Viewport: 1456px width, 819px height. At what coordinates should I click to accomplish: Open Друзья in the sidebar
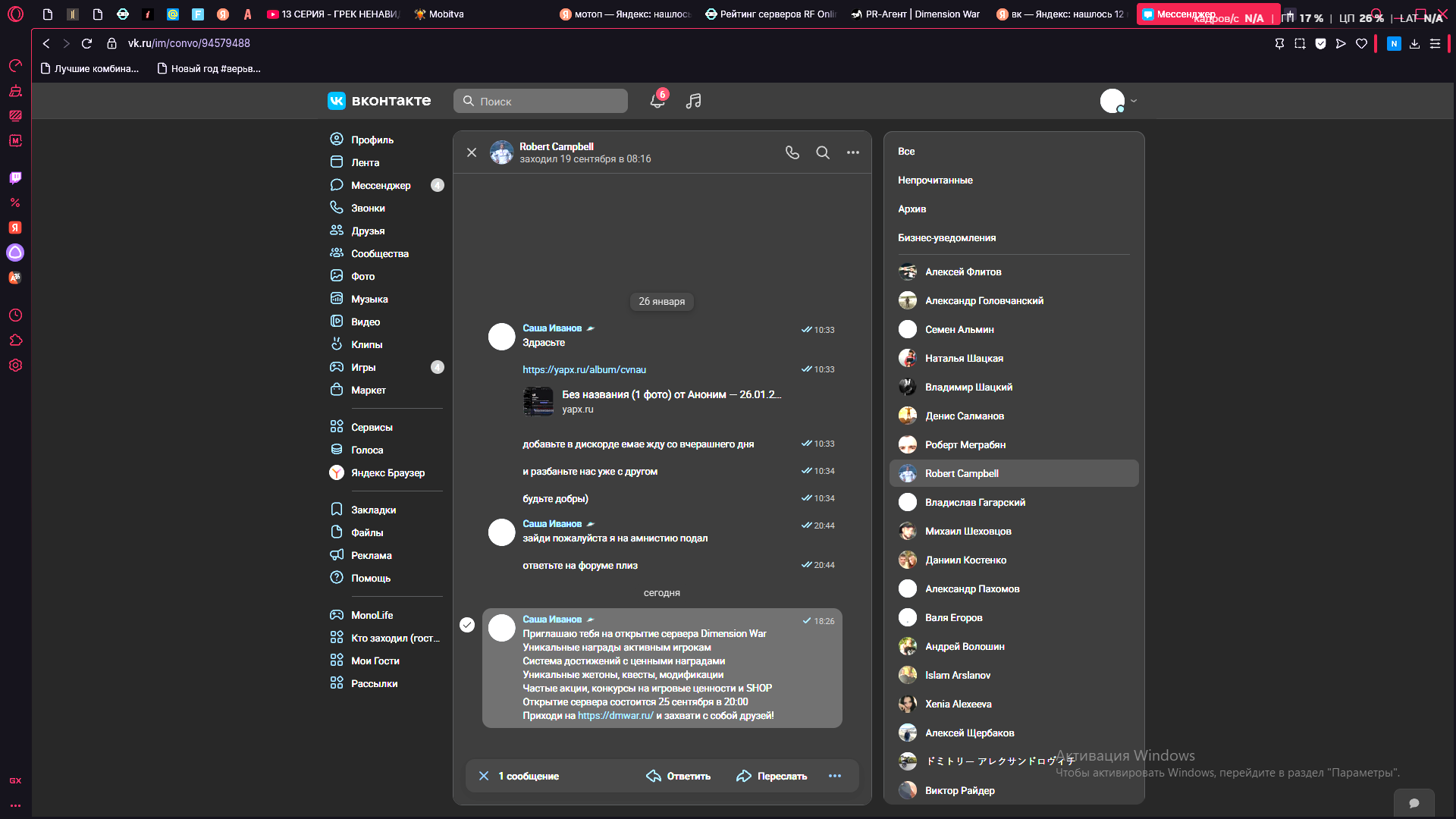386,231
